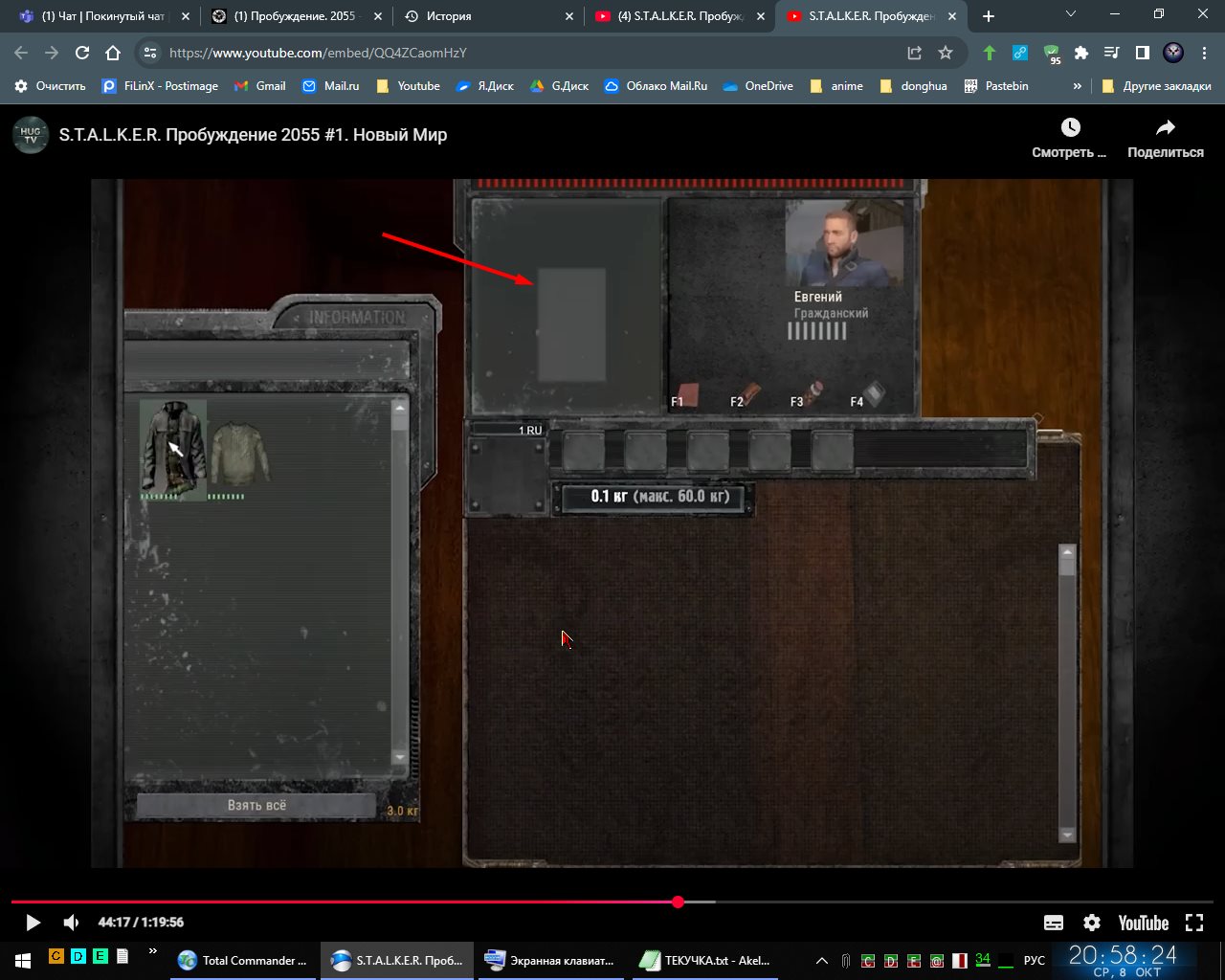This screenshot has width=1225, height=980.
Task: Click the video title link
Action: (x=253, y=135)
